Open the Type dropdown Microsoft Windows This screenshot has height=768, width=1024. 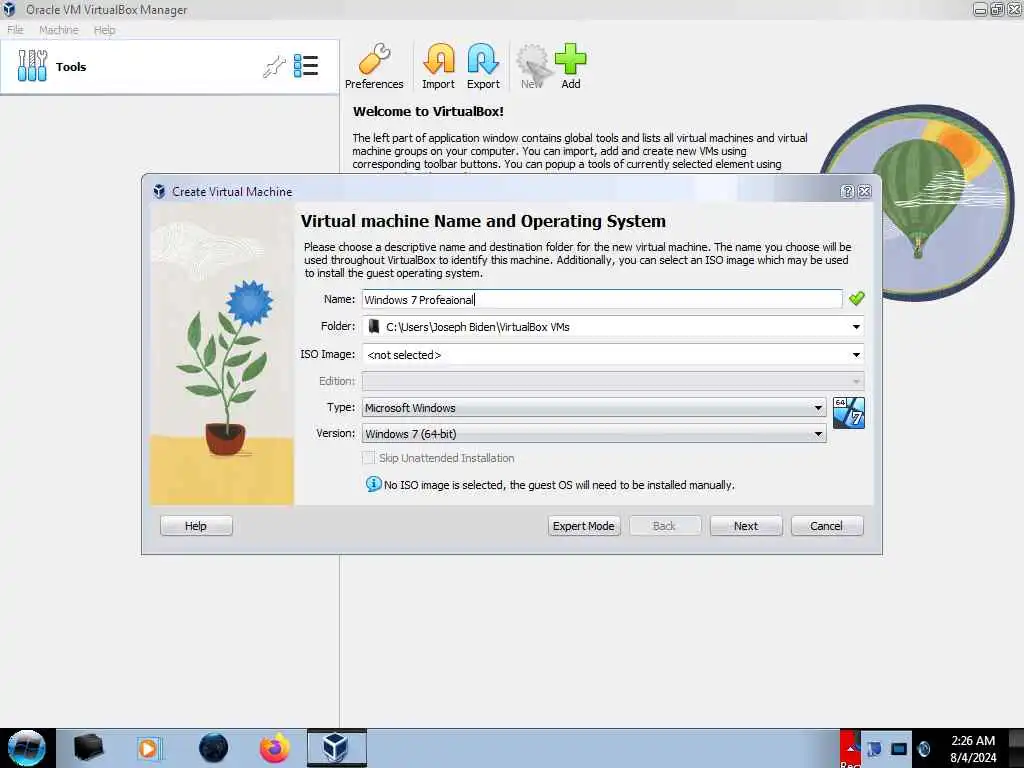click(594, 408)
